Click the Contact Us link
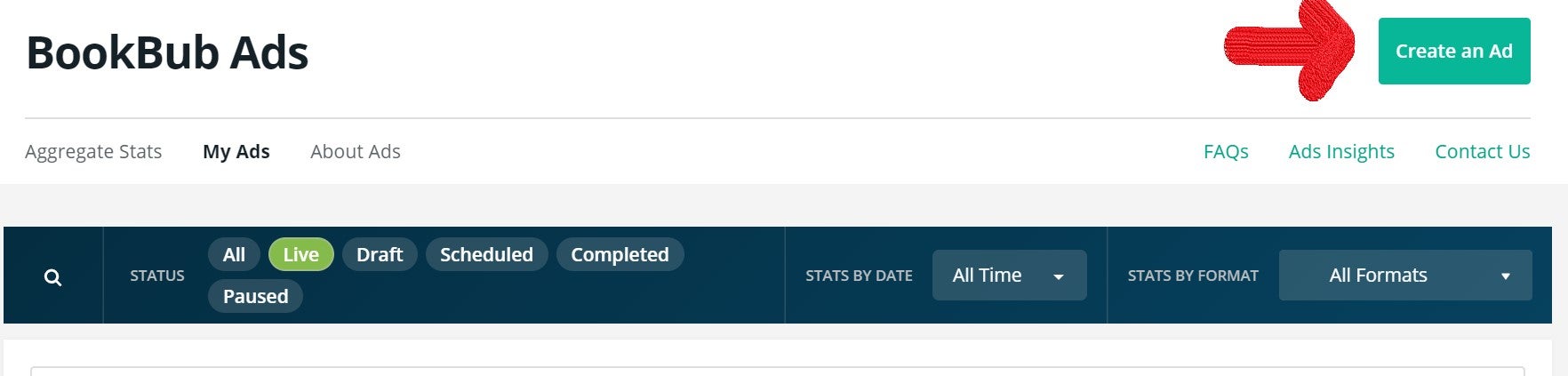 [1482, 152]
